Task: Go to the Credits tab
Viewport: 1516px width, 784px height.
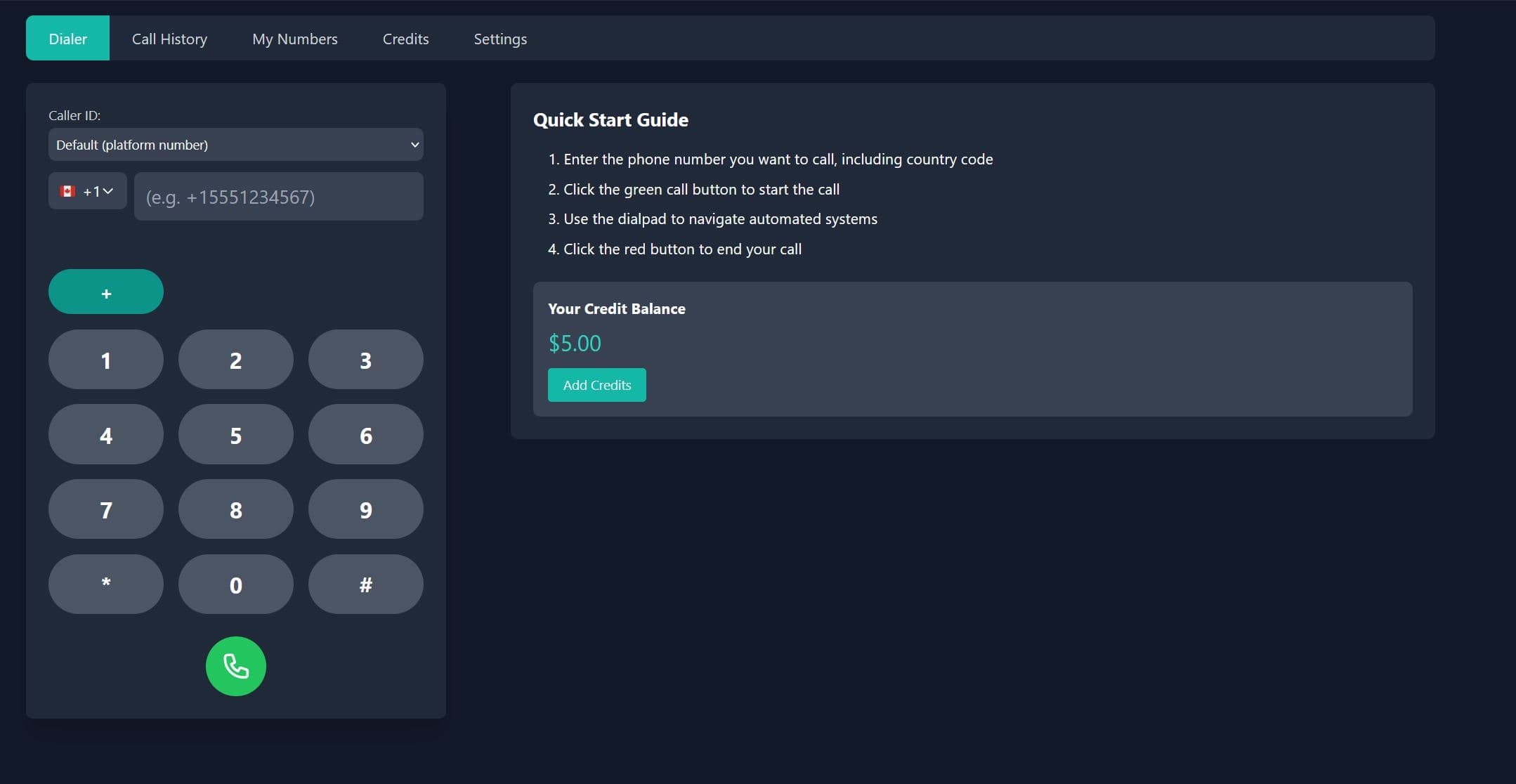Action: 405,39
